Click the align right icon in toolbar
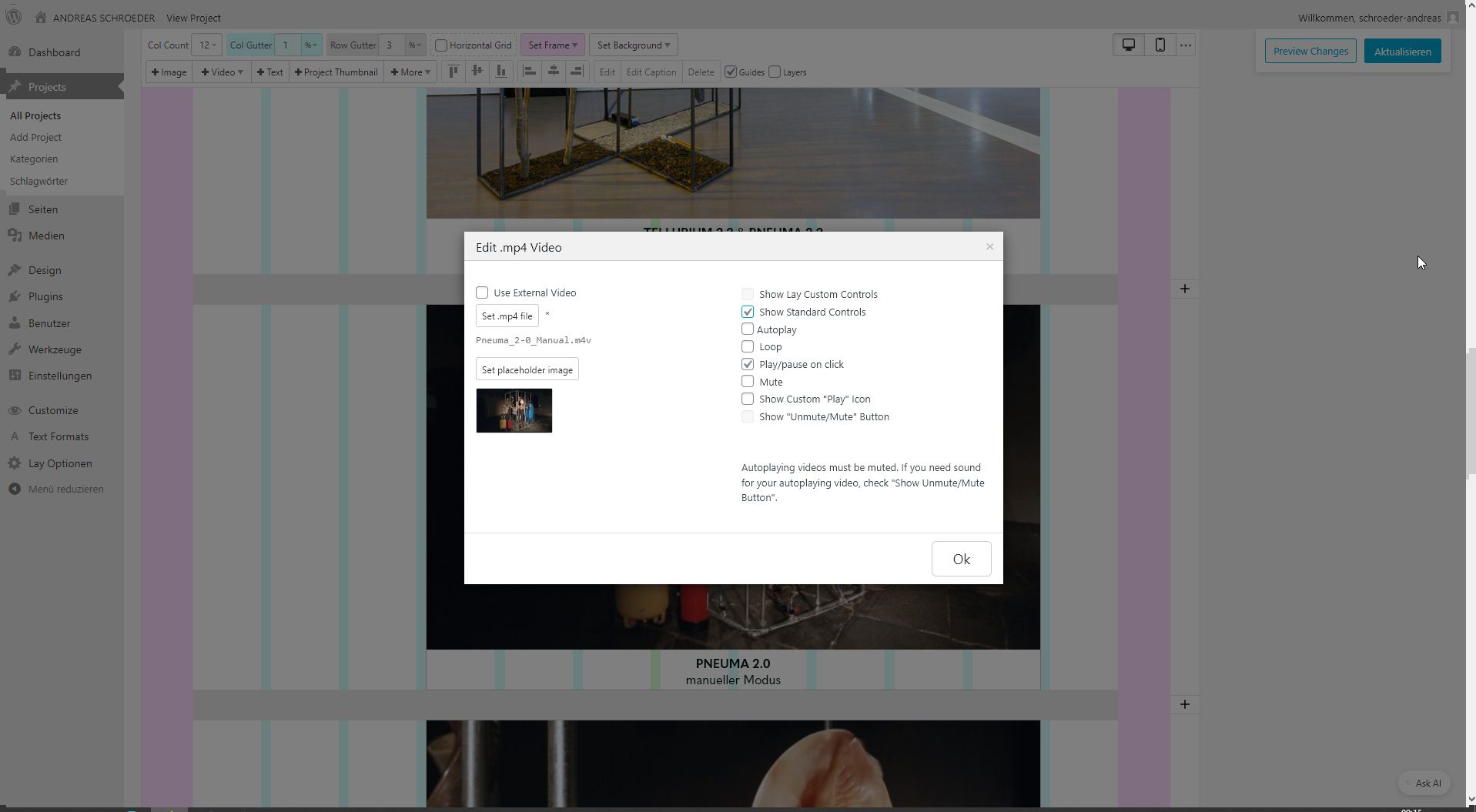The height and width of the screenshot is (812, 1476). point(576,72)
